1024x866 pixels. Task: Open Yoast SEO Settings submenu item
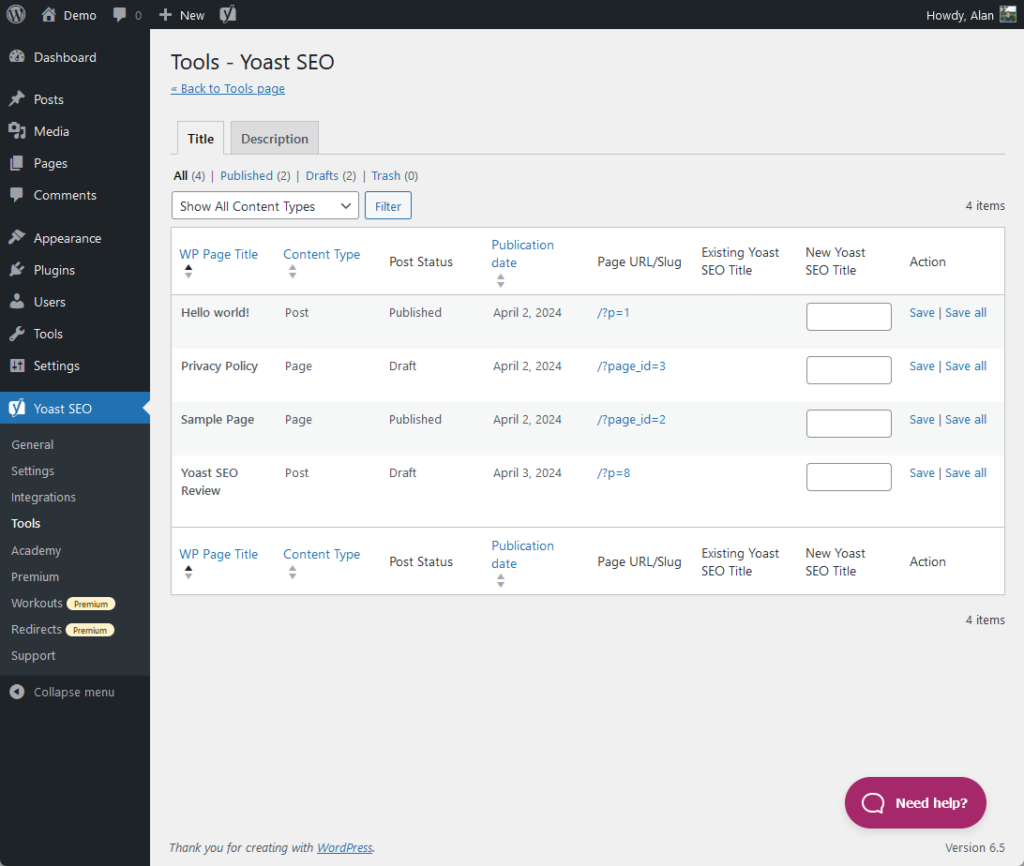click(x=33, y=471)
